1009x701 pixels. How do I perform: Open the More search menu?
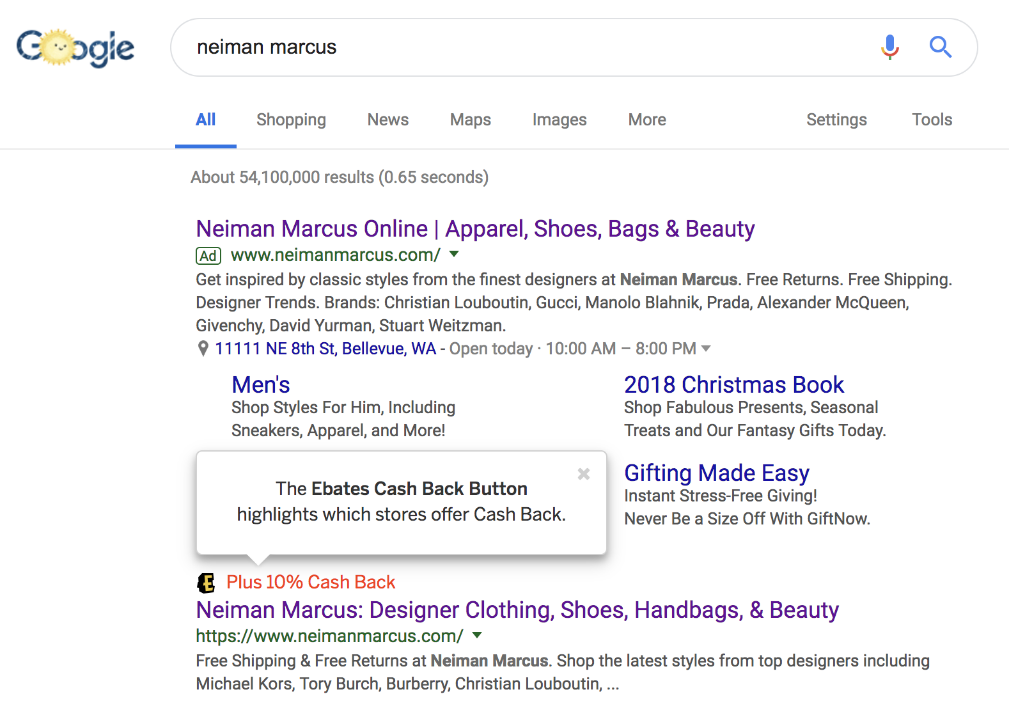(x=647, y=120)
